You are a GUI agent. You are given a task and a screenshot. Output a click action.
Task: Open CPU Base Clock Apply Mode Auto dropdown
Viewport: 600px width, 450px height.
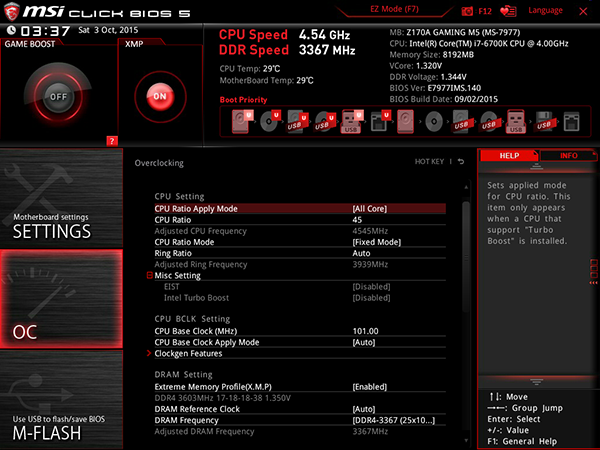click(364, 342)
